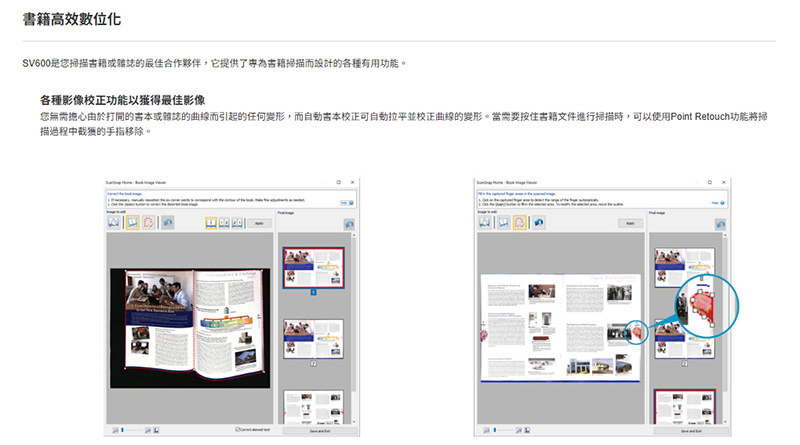This screenshot has height=445, width=800.
Task: Choose the two-page 2-1 split output icon
Action: click(x=237, y=223)
